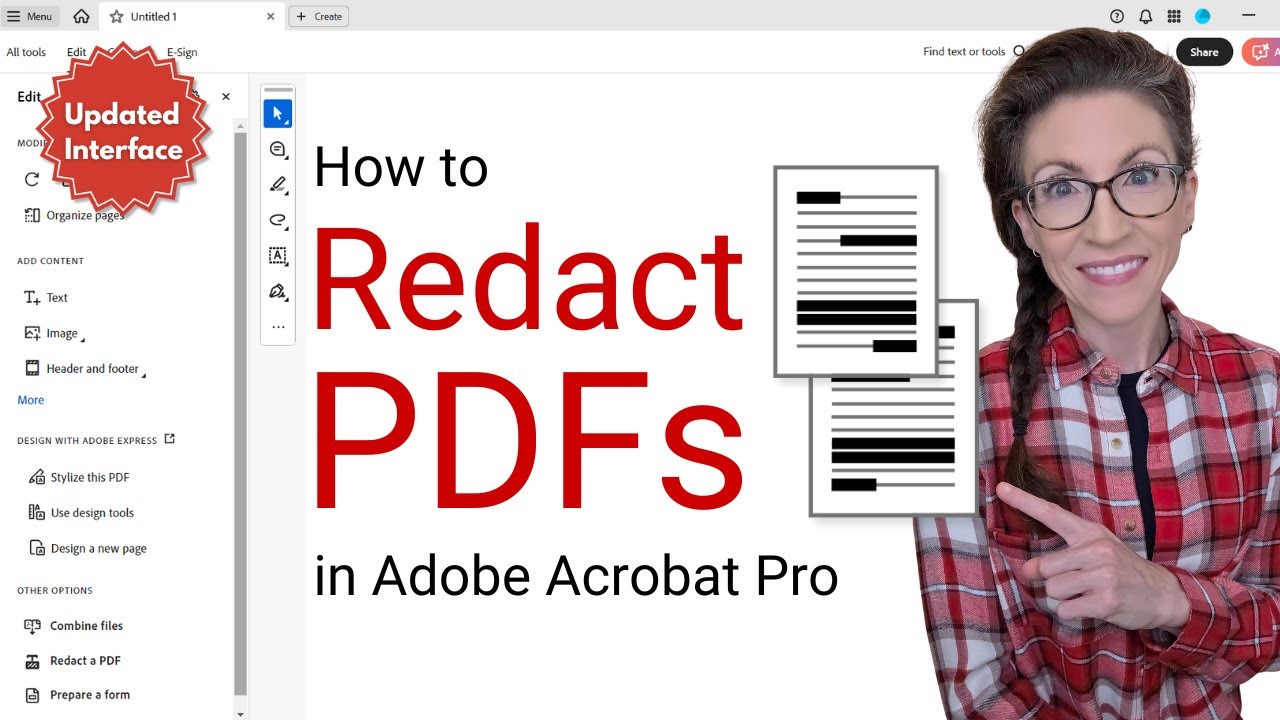Select the Draw freehand loop tool
1280x720 pixels.
coord(278,220)
